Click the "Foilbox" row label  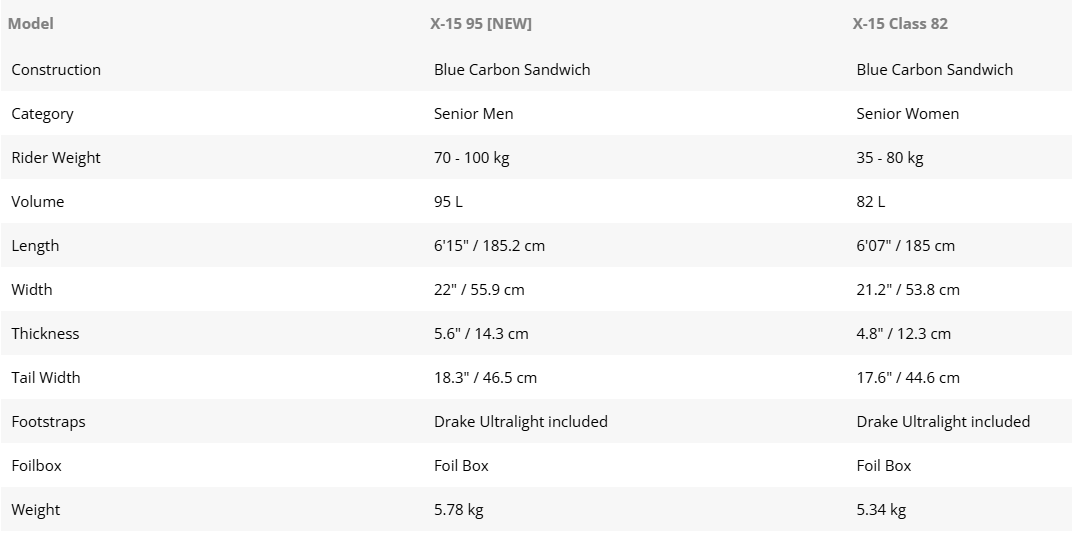point(37,465)
